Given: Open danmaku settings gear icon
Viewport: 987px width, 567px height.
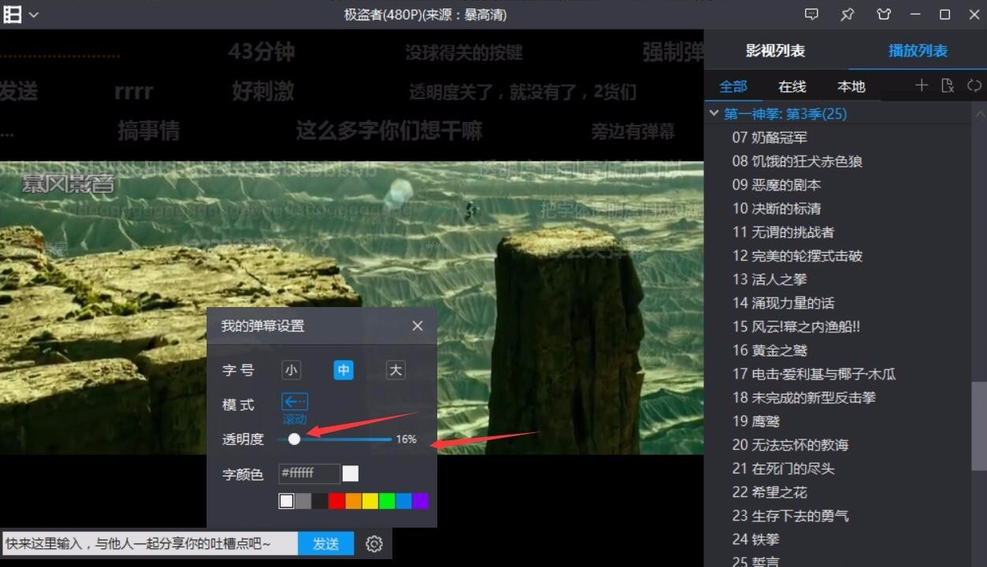Looking at the screenshot, I should (x=374, y=544).
